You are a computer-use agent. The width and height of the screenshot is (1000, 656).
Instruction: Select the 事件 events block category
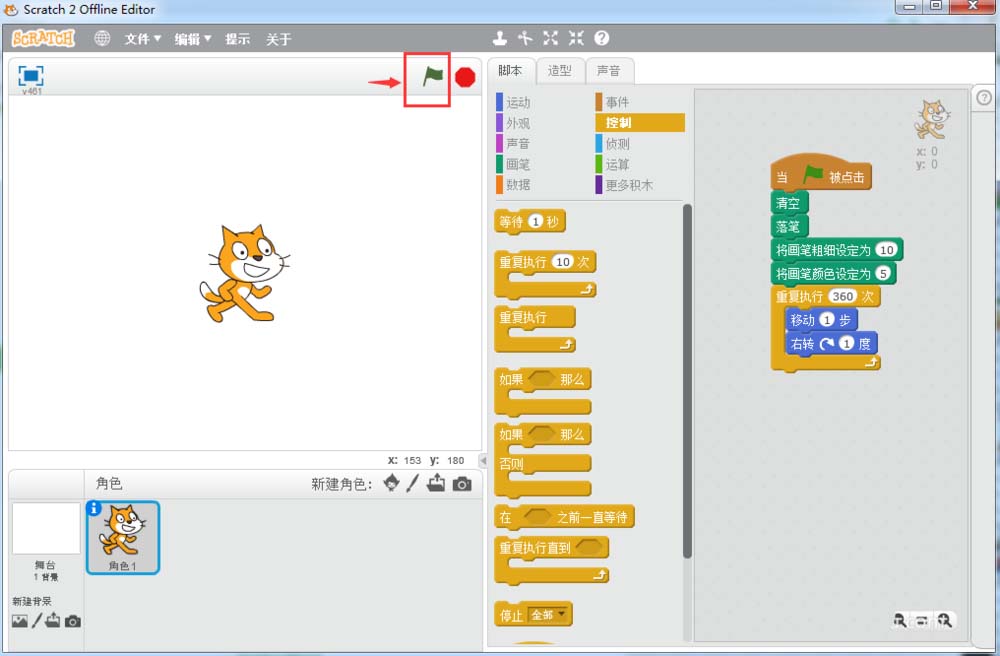coord(613,102)
